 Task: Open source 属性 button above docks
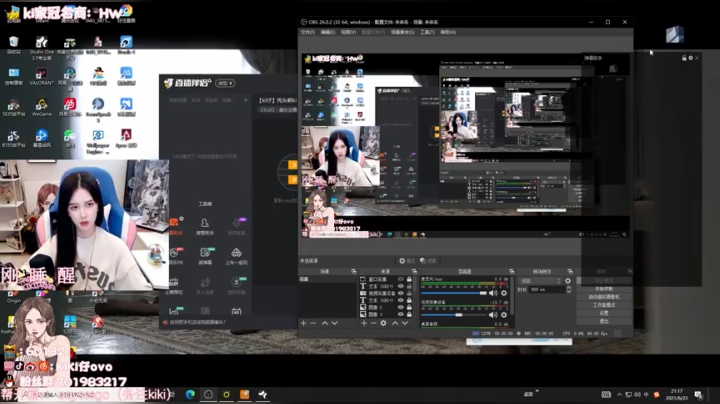[x=407, y=261]
